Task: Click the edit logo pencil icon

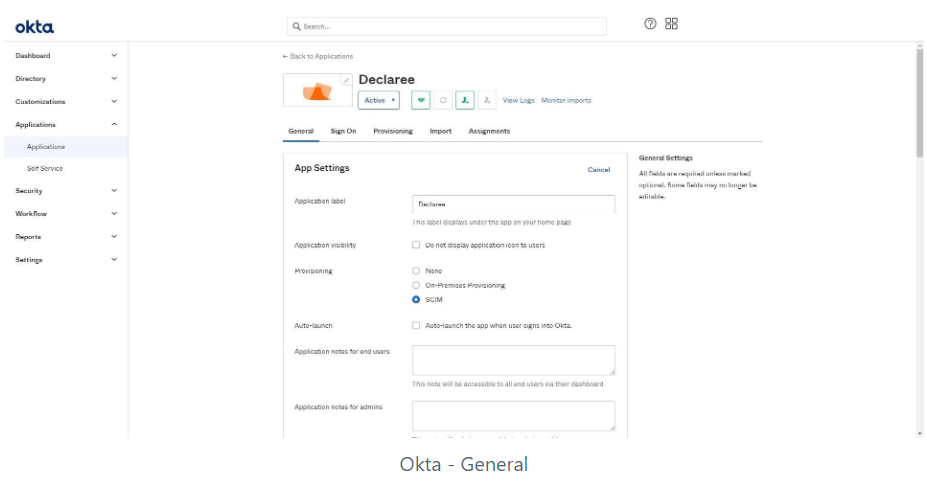Action: (346, 80)
